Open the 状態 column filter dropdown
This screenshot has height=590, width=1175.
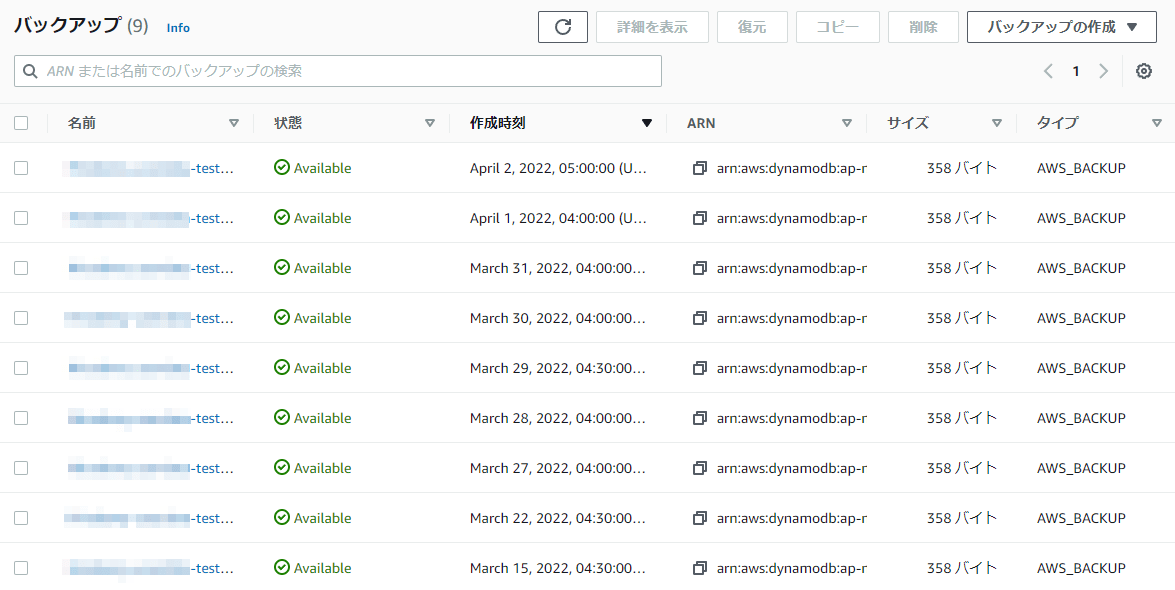pyautogui.click(x=430, y=123)
